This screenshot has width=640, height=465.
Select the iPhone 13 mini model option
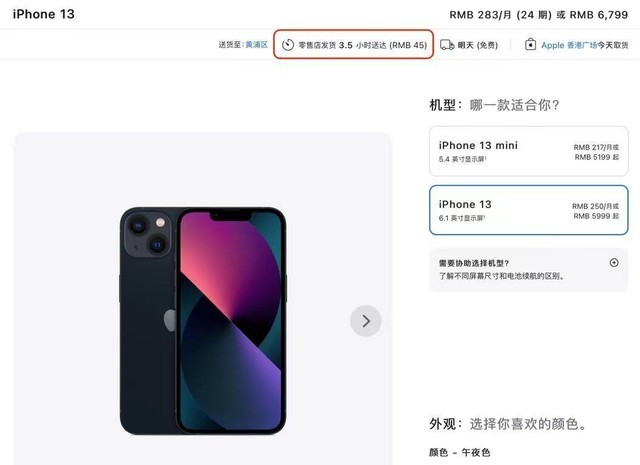529,151
